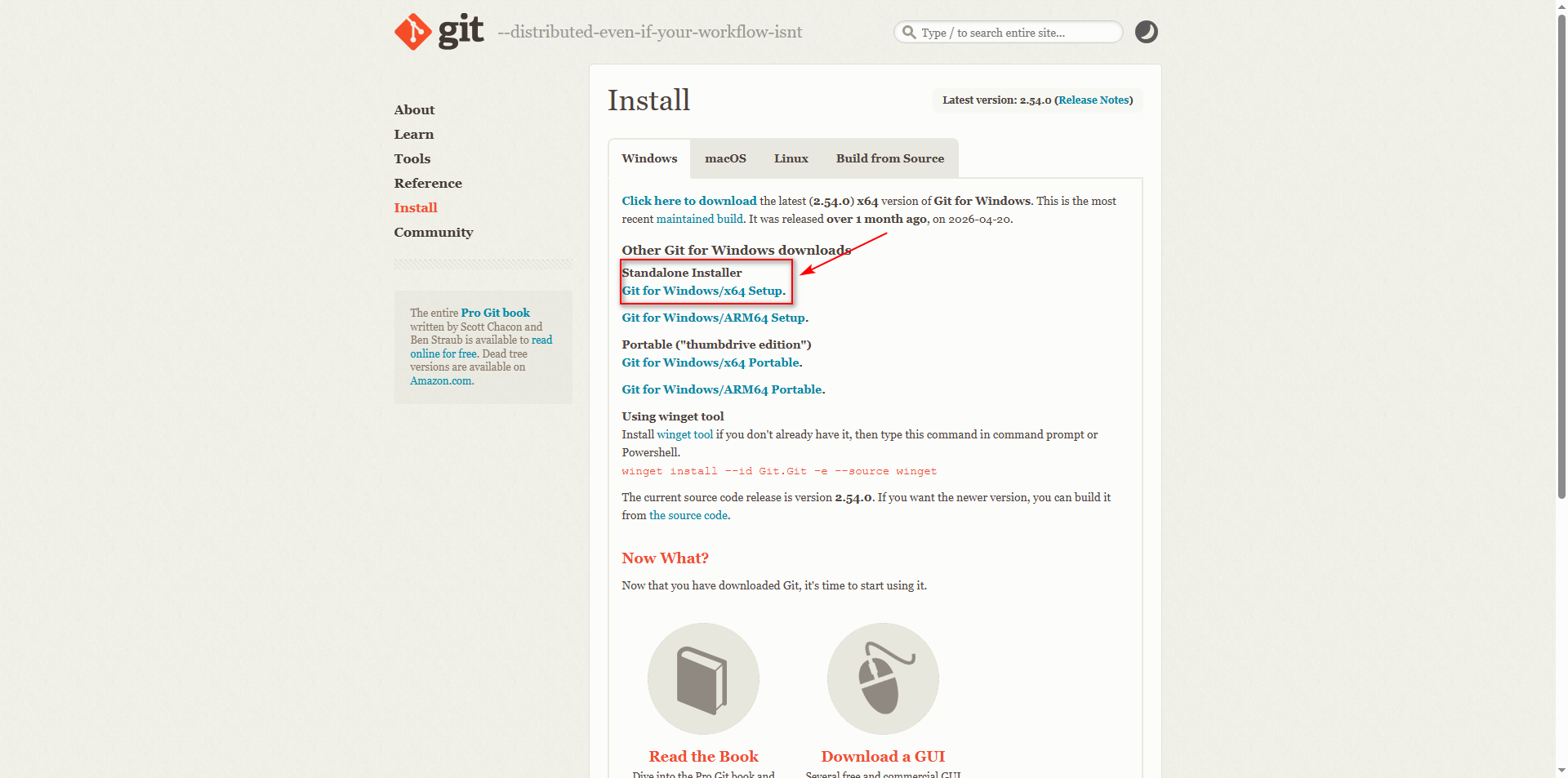1568x778 pixels.
Task: Click the Install page heading
Action: (648, 100)
